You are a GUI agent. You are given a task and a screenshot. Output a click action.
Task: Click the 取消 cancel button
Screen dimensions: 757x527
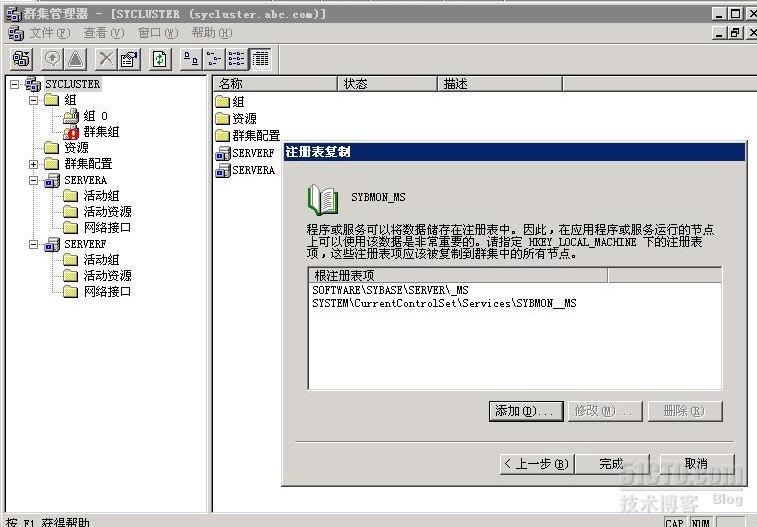pos(697,464)
